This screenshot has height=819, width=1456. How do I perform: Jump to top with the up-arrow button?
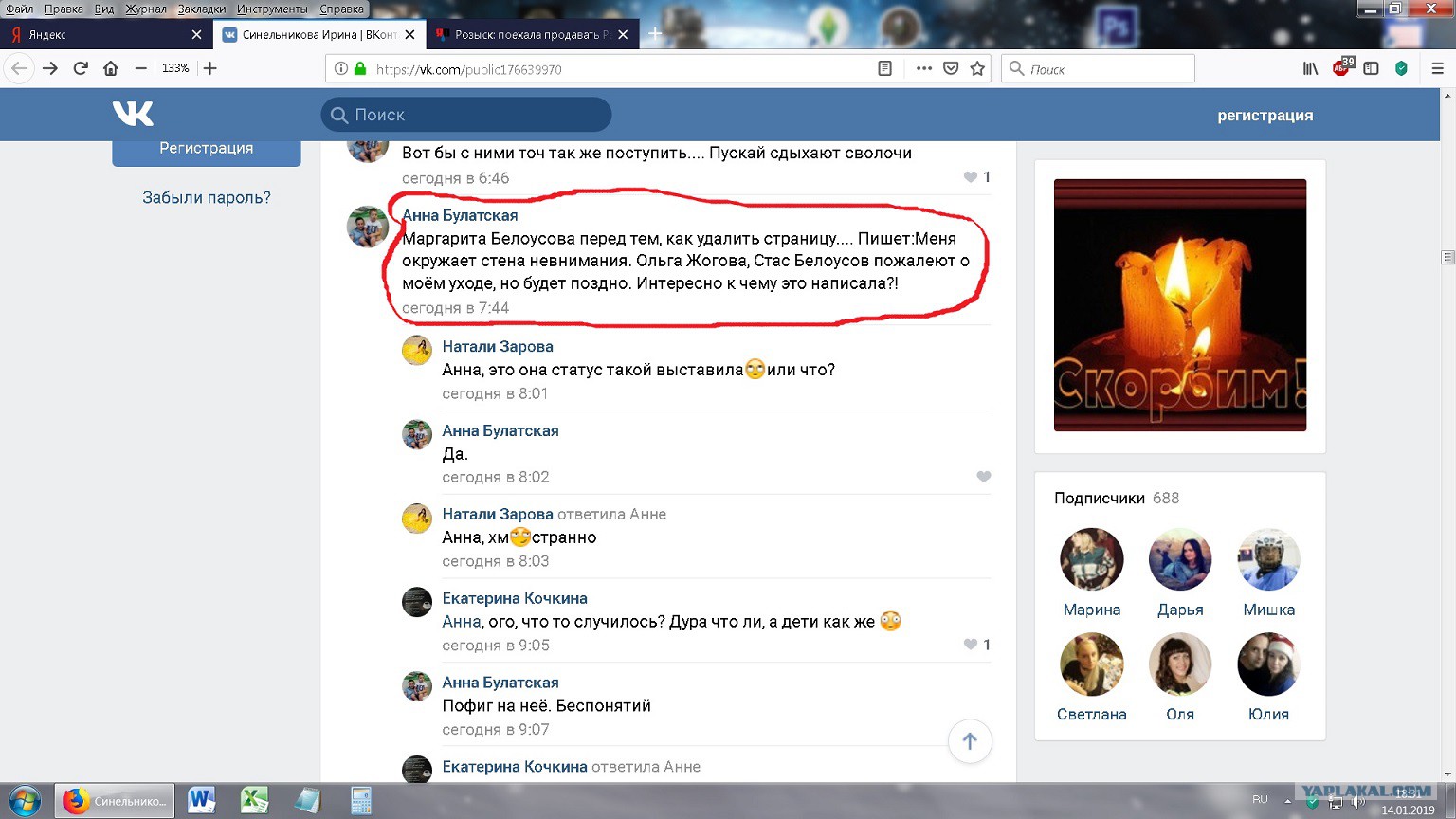970,741
